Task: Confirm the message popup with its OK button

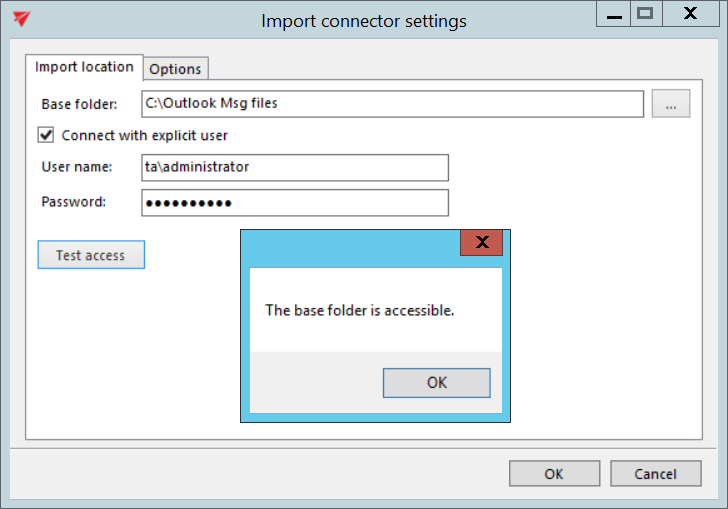Action: [437, 382]
